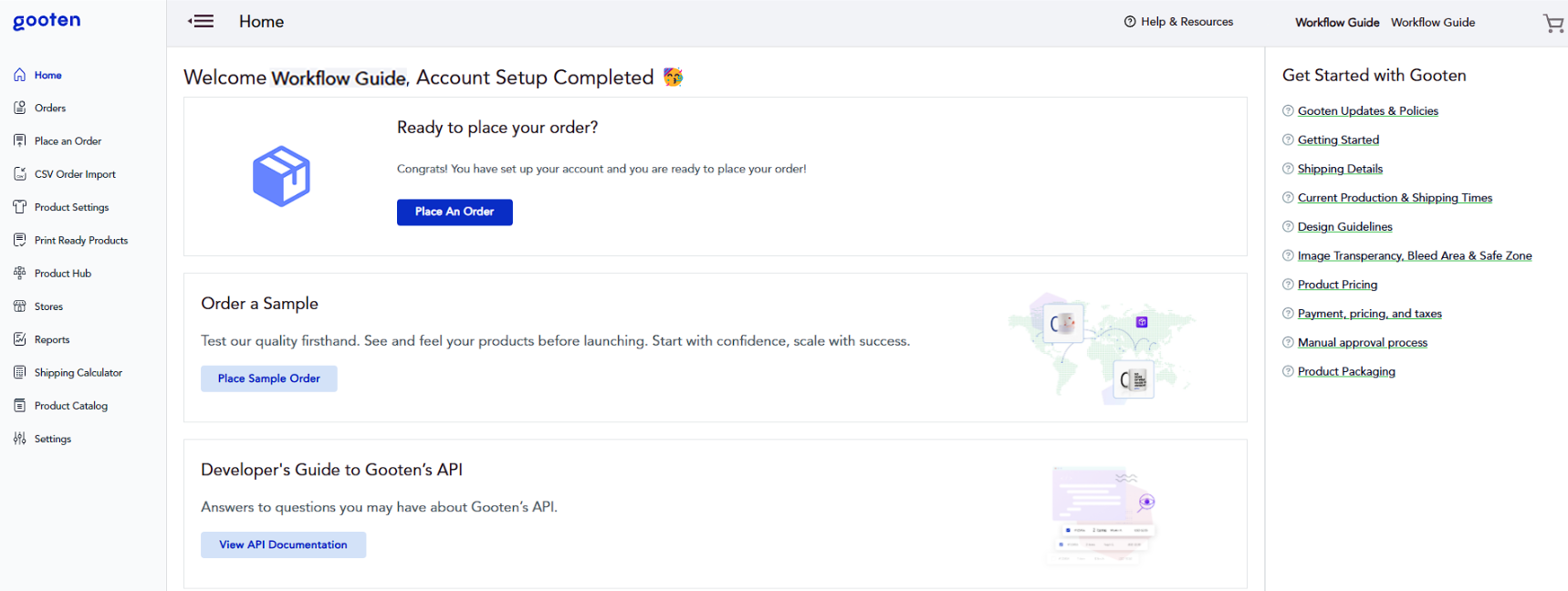
Task: Click the Settings sliders icon
Action: [x=20, y=439]
